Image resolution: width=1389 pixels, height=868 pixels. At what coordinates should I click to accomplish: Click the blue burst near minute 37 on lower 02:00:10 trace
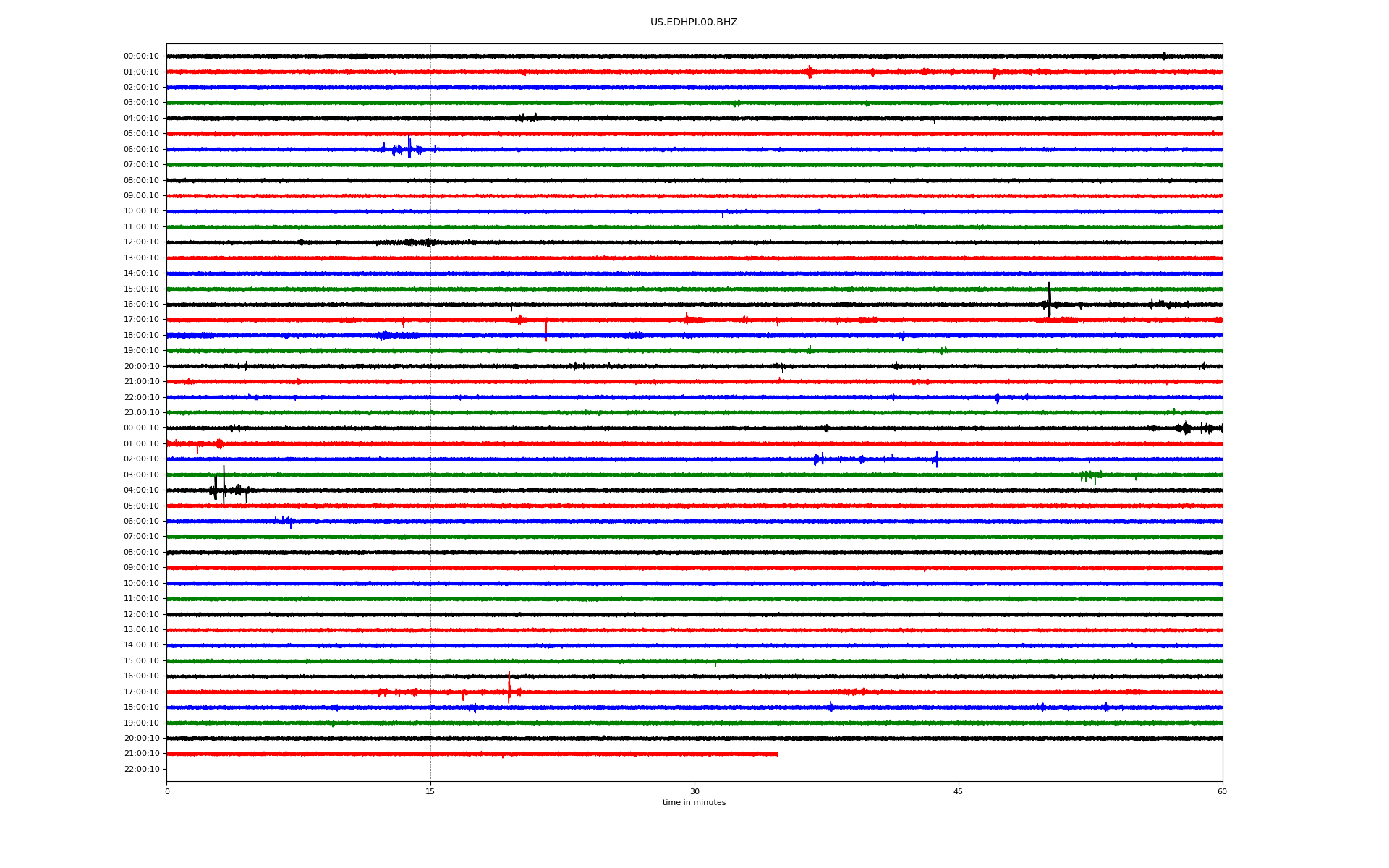817,459
